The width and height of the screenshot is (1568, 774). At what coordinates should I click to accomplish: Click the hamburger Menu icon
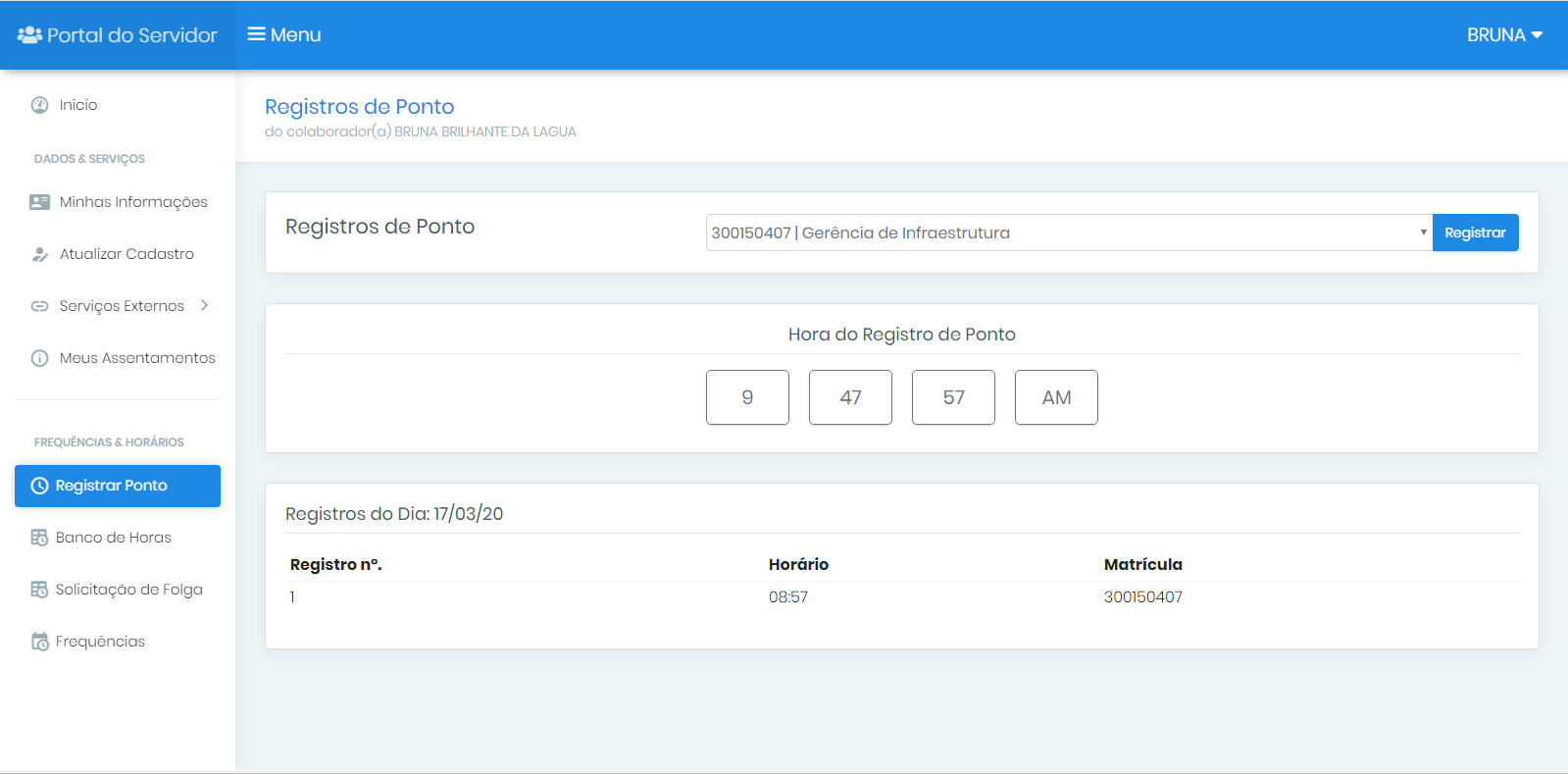[257, 34]
